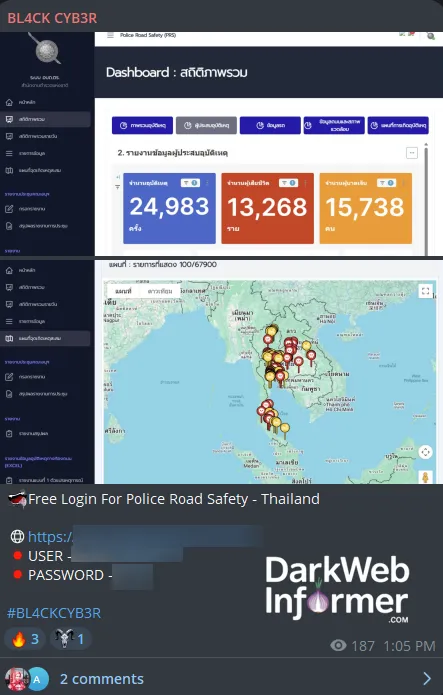Click the bottom clipboard Excel report icon in sidebar

click(x=9, y=480)
